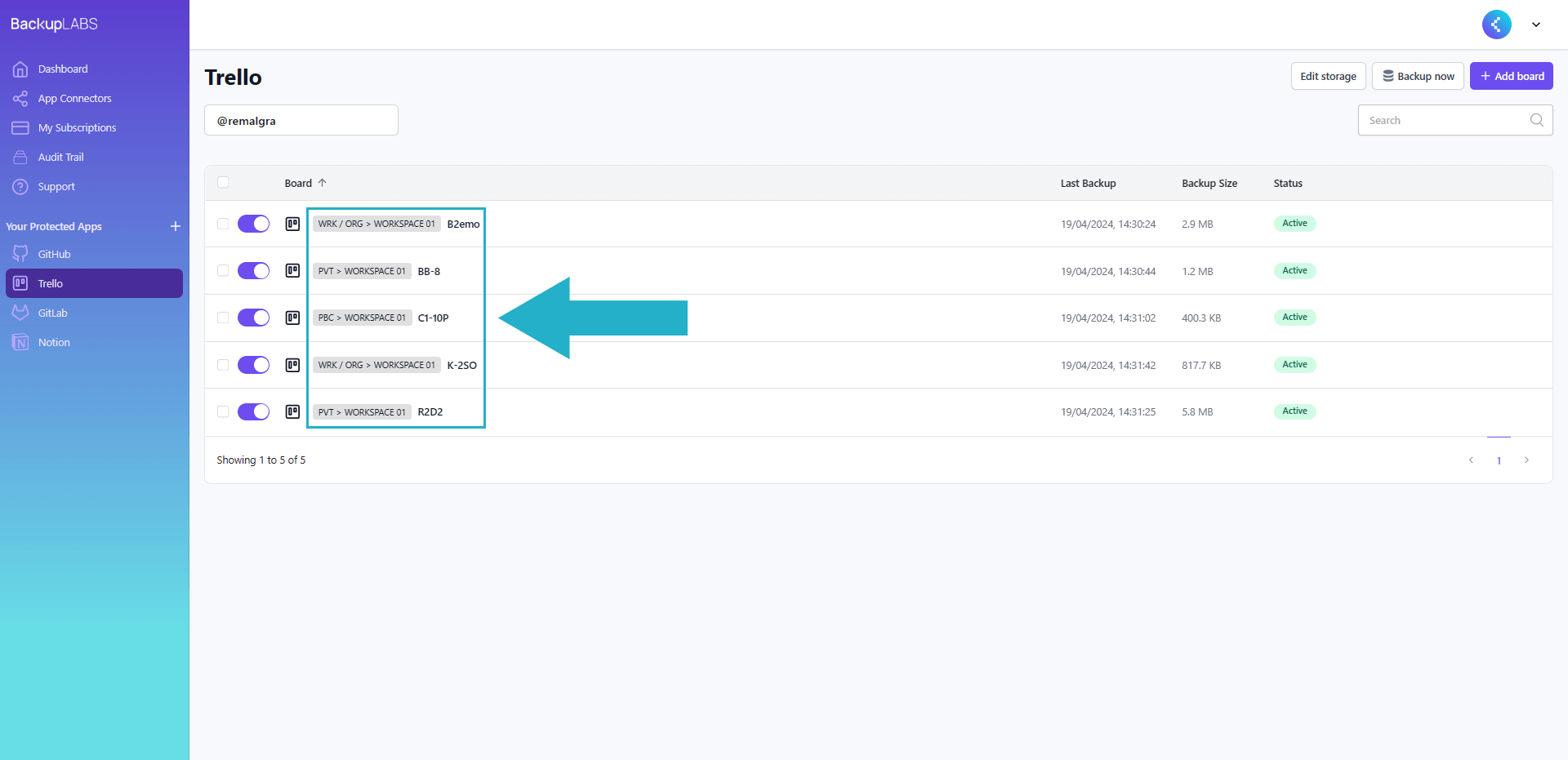Check the K-2SO row checkbox
The height and width of the screenshot is (760, 1568).
pyautogui.click(x=223, y=365)
